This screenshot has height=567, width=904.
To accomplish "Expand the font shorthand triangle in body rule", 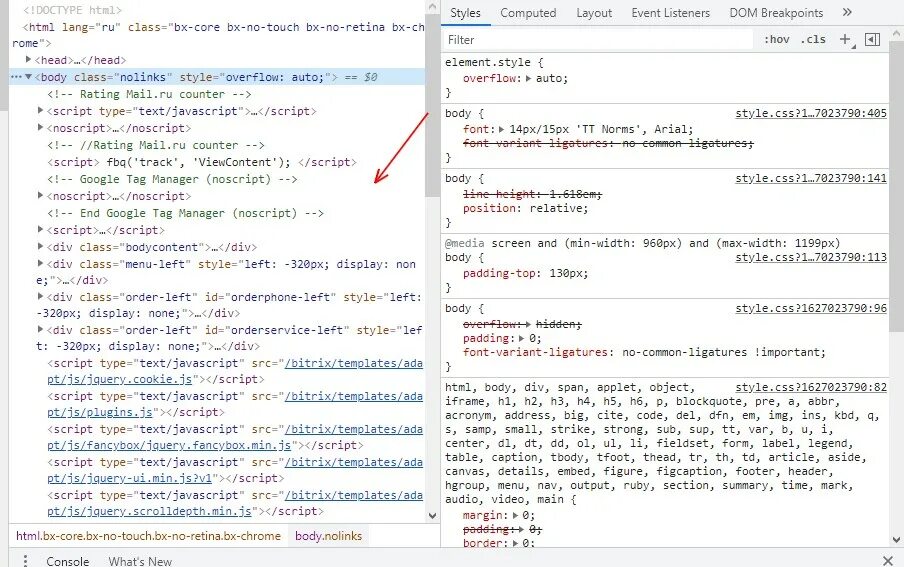I will [x=502, y=129].
